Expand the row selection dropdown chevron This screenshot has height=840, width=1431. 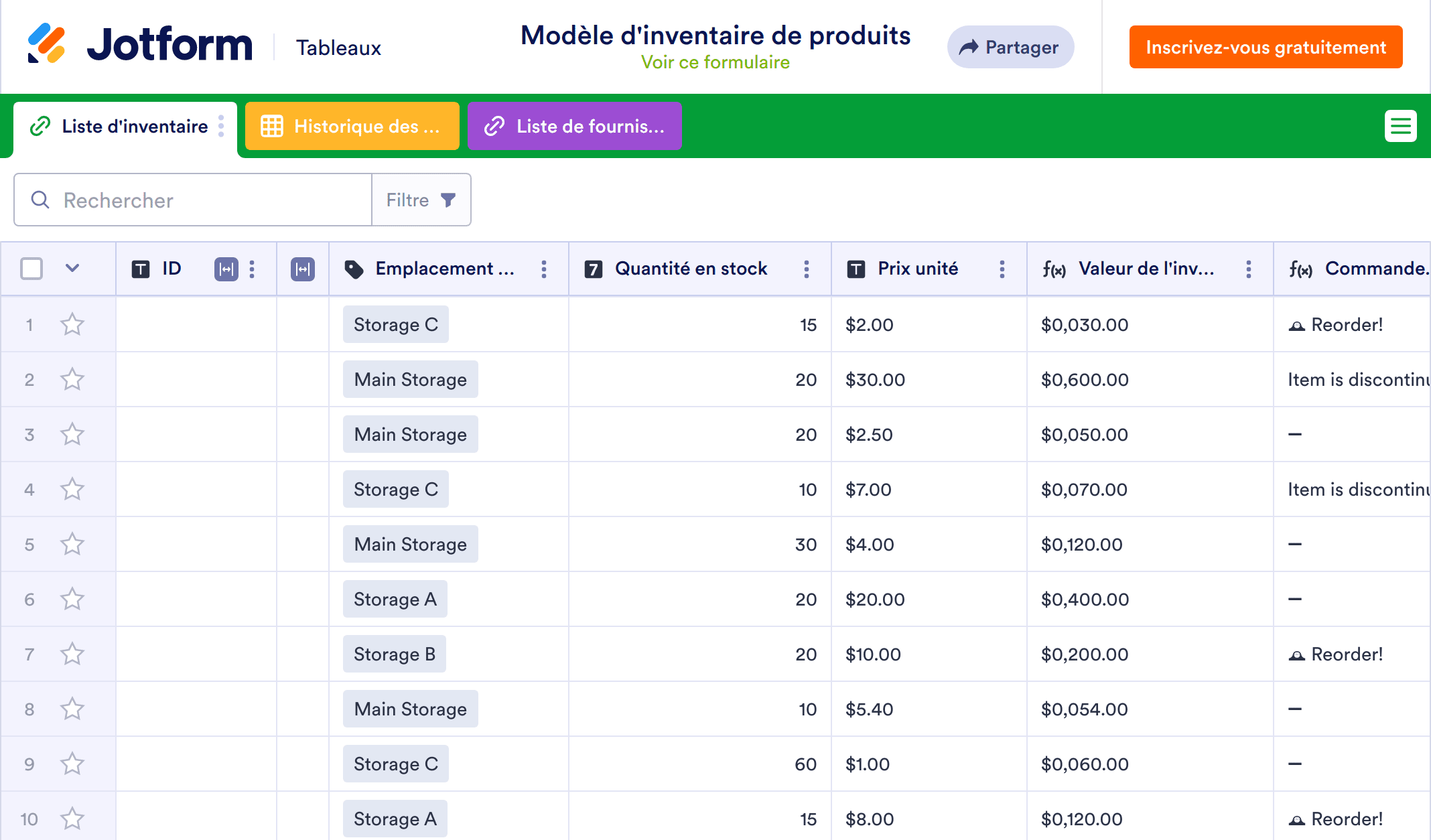point(72,269)
